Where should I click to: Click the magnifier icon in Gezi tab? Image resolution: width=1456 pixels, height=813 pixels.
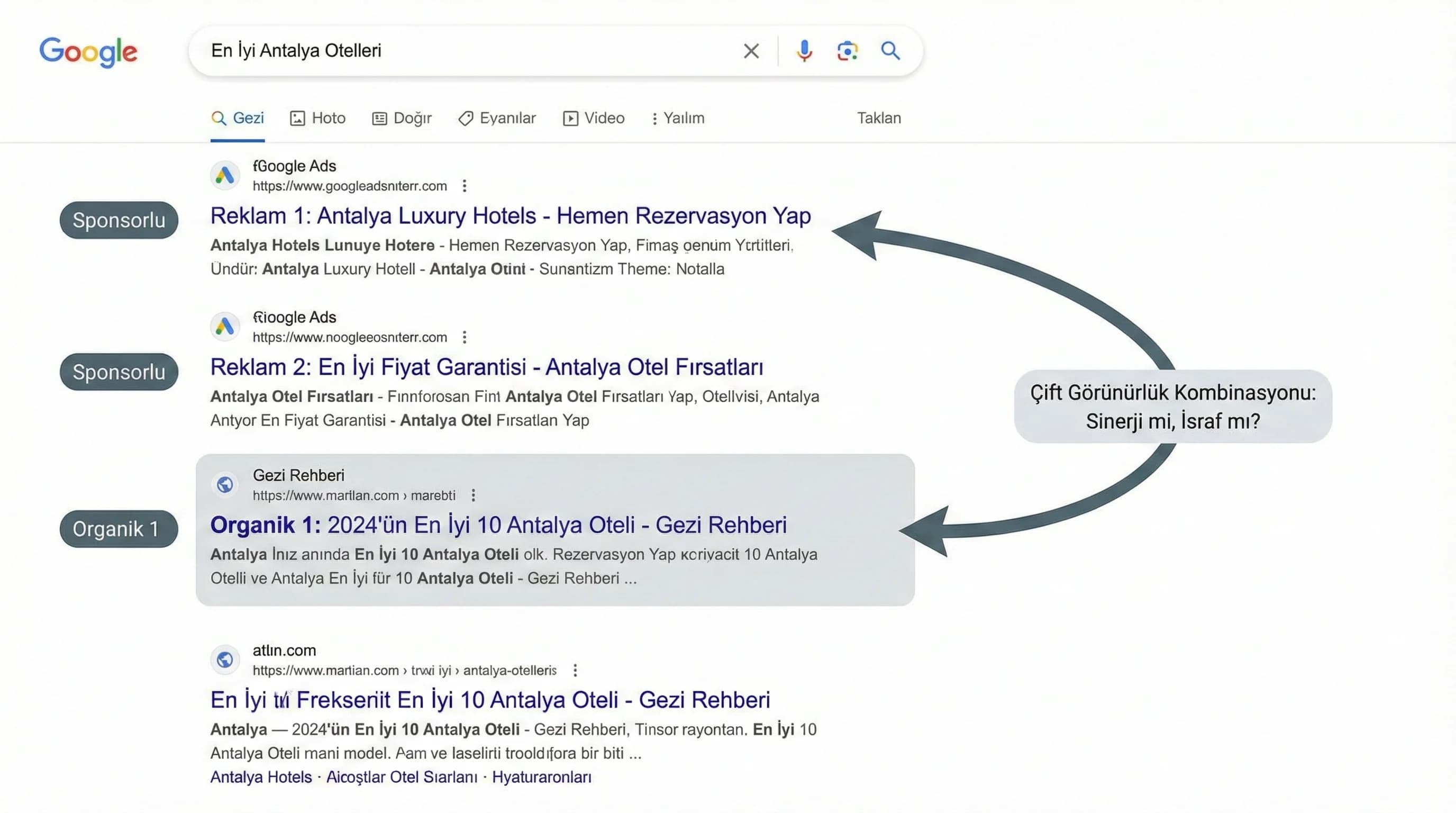tap(219, 118)
